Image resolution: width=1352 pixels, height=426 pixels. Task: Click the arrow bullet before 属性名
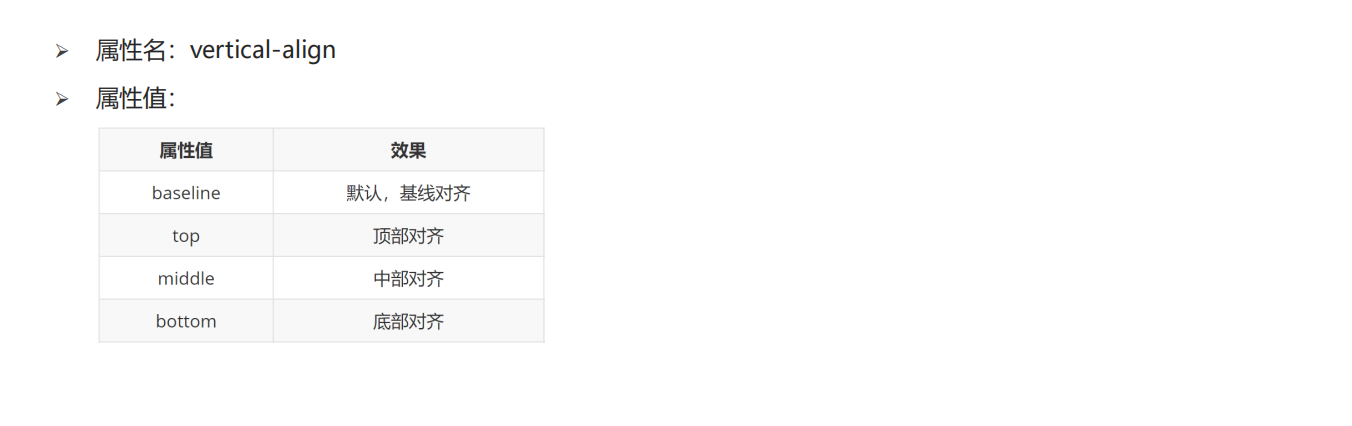click(62, 51)
